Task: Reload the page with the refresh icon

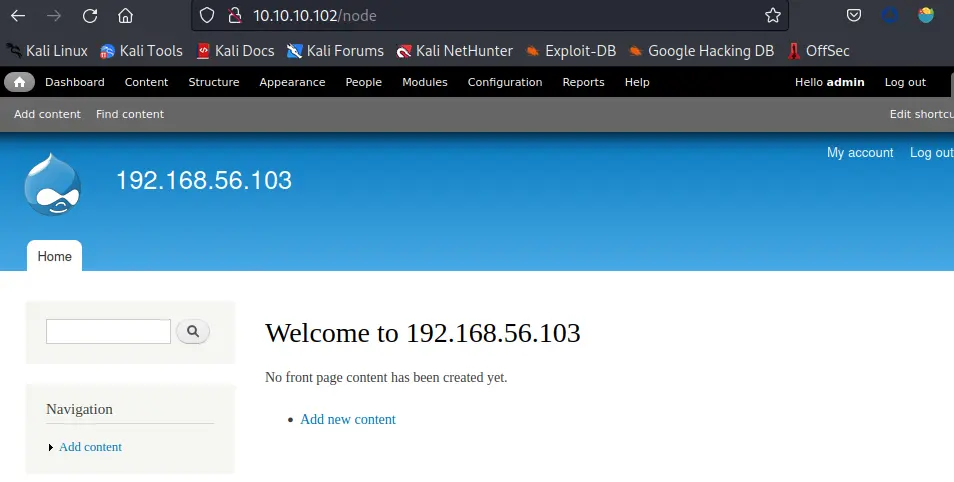Action: click(x=90, y=16)
